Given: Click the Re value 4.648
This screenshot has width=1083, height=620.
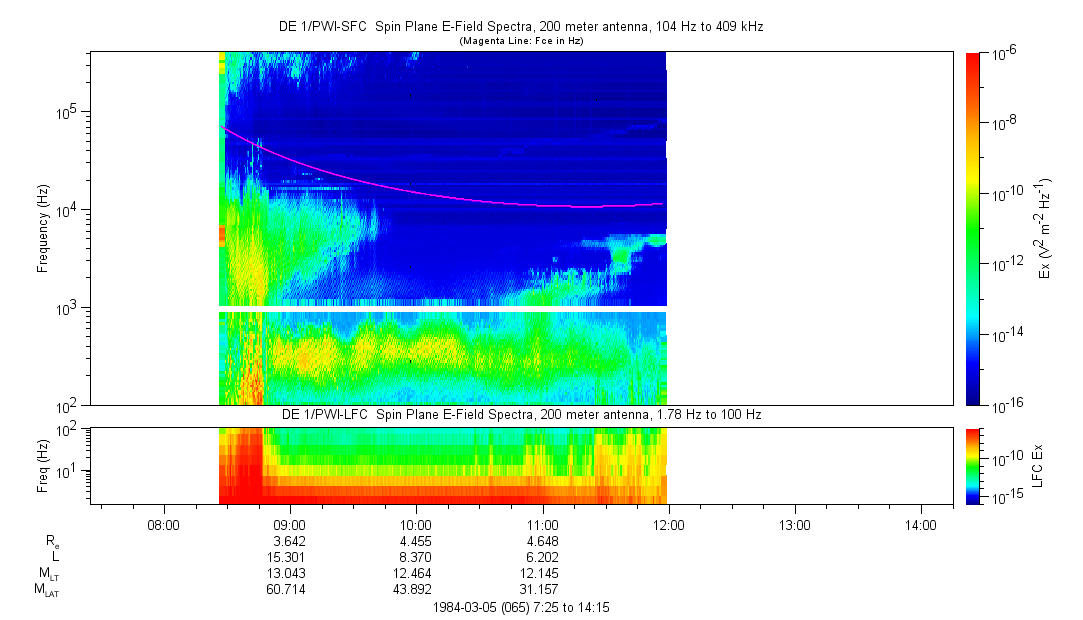Looking at the screenshot, I should 542,540.
